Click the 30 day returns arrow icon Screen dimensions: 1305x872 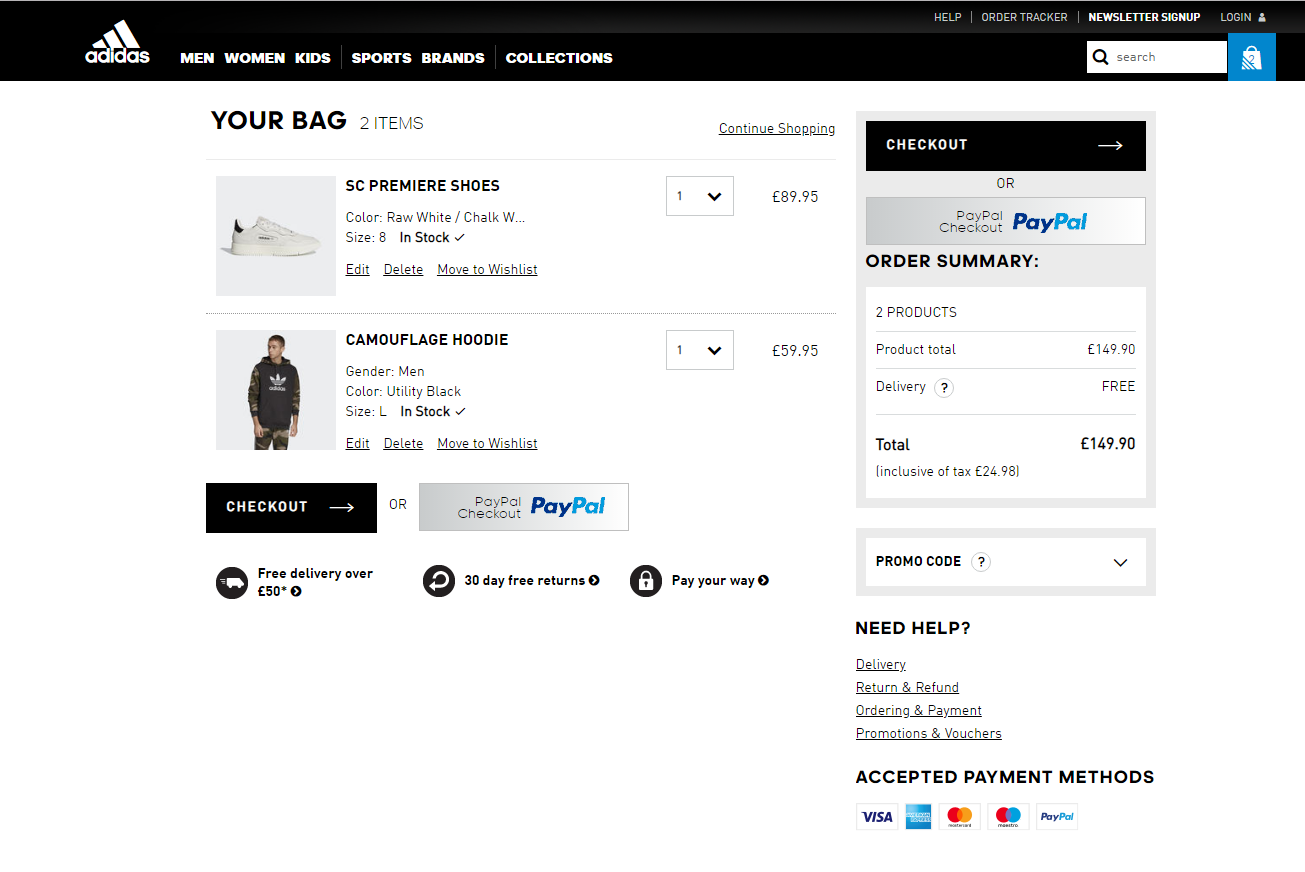pyautogui.click(x=439, y=581)
